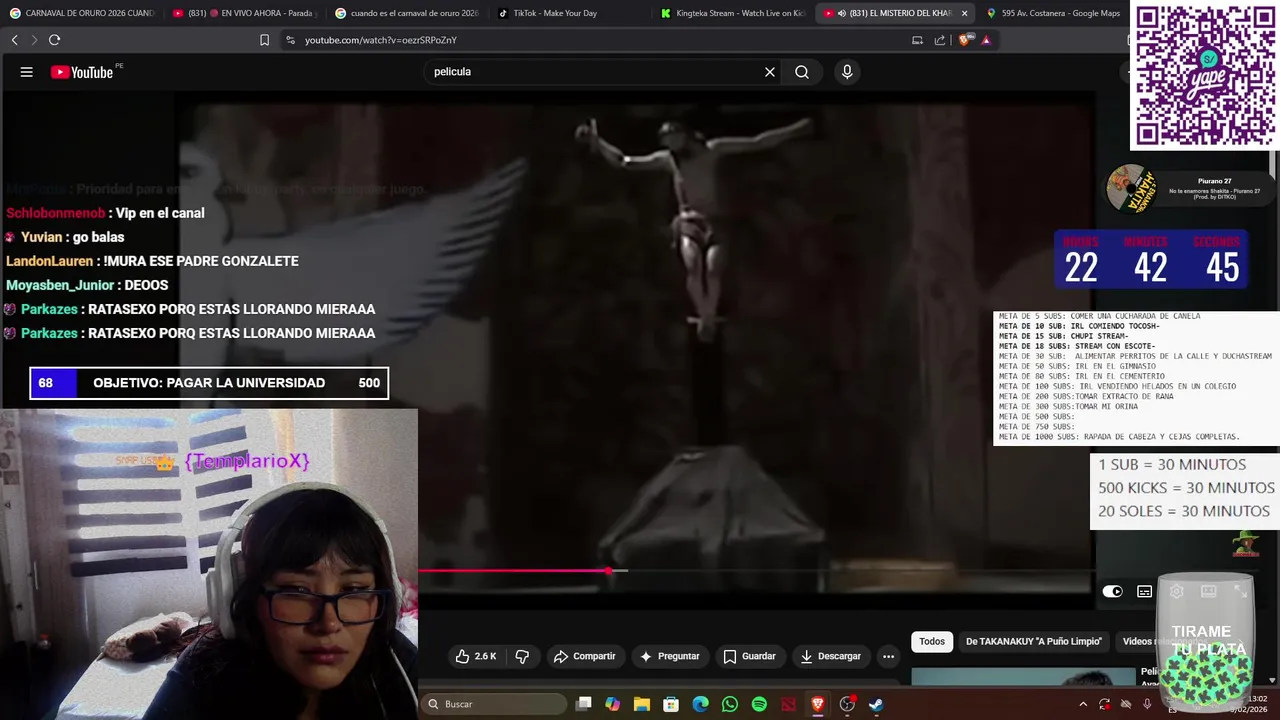This screenshot has width=1280, height=720.
Task: Dislike the video with the thumbs-down icon
Action: click(x=522, y=656)
